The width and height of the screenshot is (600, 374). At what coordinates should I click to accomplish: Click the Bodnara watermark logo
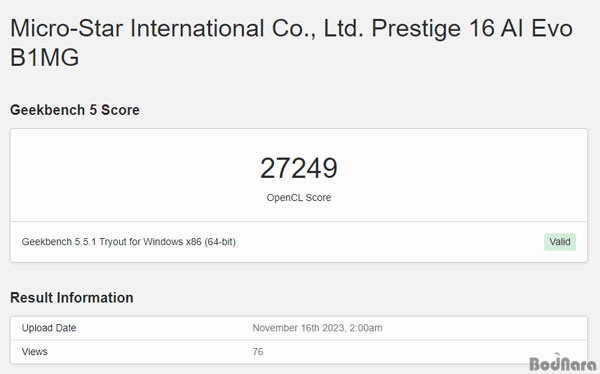click(563, 363)
